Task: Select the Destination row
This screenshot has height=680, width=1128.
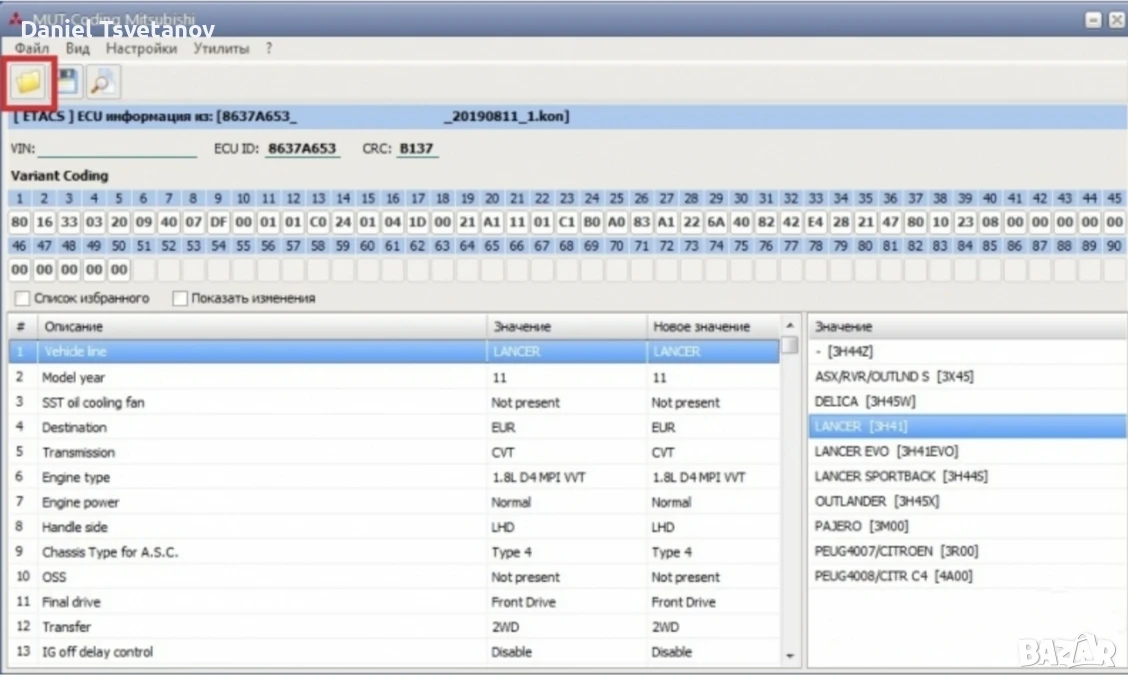Action: click(x=394, y=427)
